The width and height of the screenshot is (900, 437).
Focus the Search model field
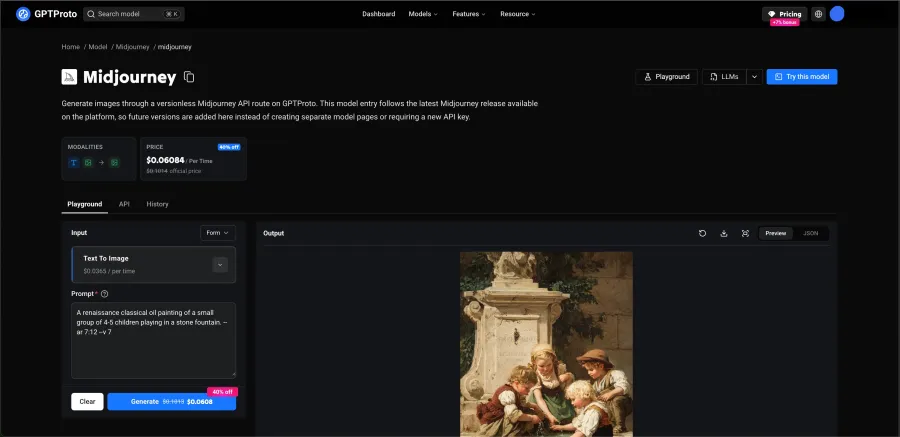(134, 14)
